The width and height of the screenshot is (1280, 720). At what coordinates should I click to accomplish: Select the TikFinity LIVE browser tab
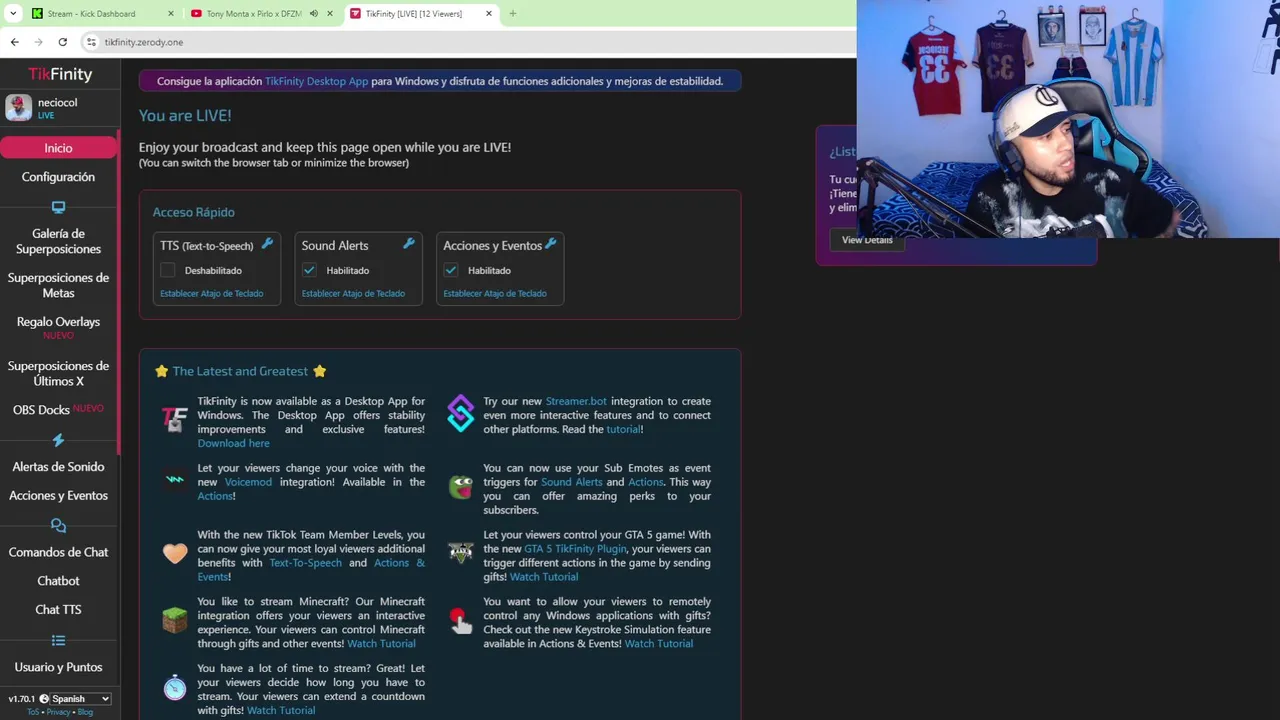point(422,14)
